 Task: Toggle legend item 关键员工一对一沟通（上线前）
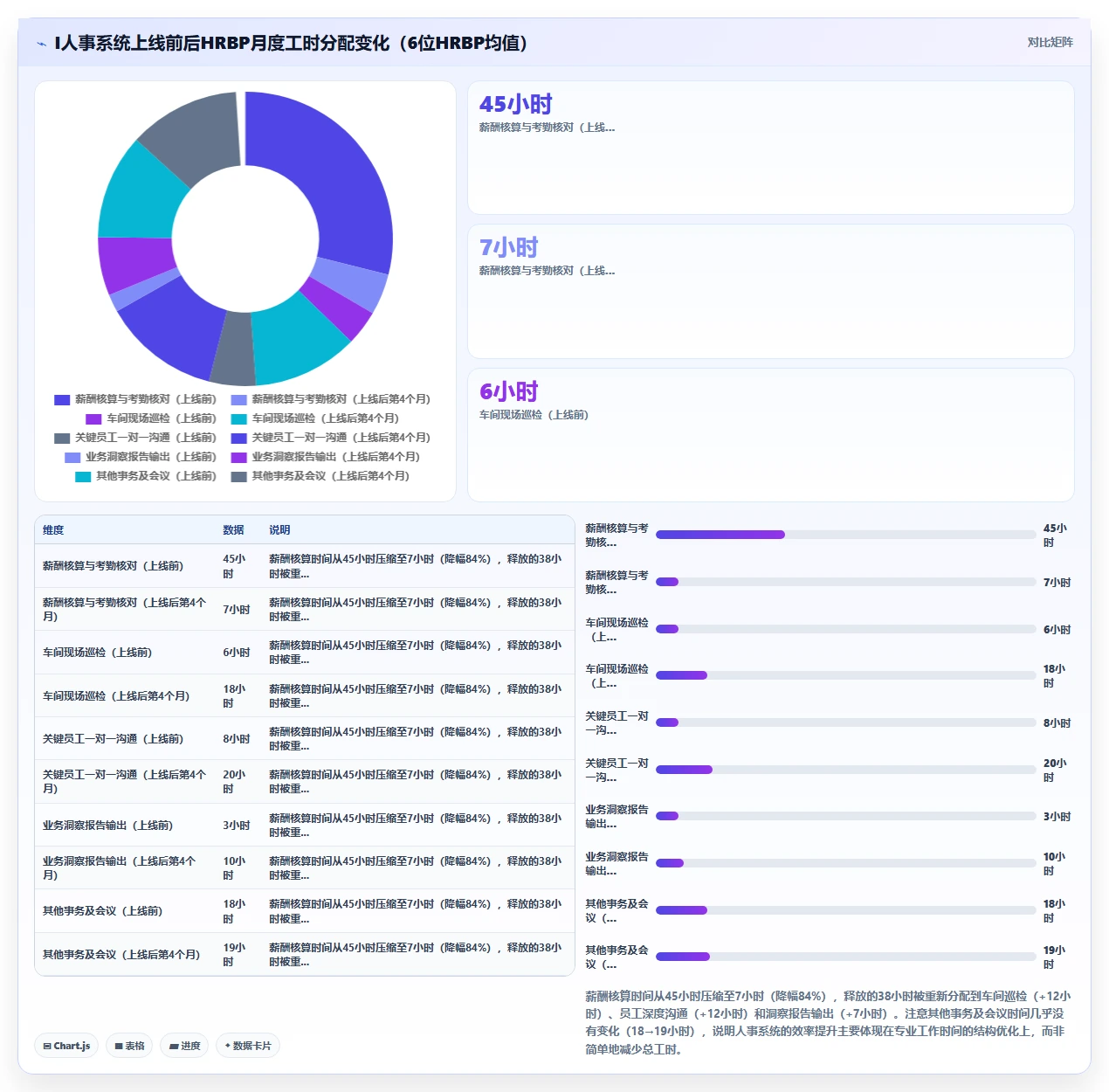(x=135, y=438)
